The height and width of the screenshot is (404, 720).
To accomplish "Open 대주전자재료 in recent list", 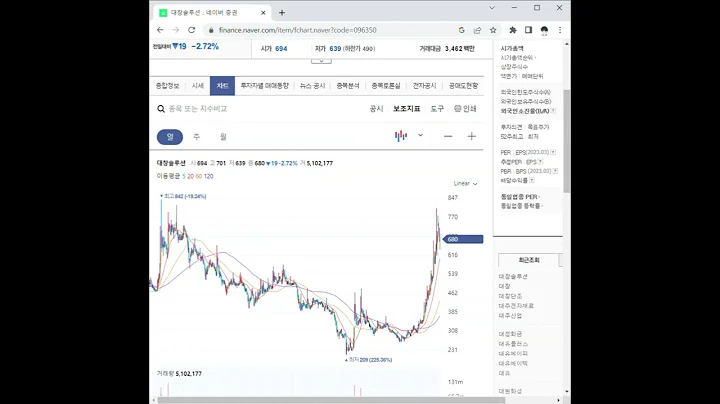I will [516, 306].
